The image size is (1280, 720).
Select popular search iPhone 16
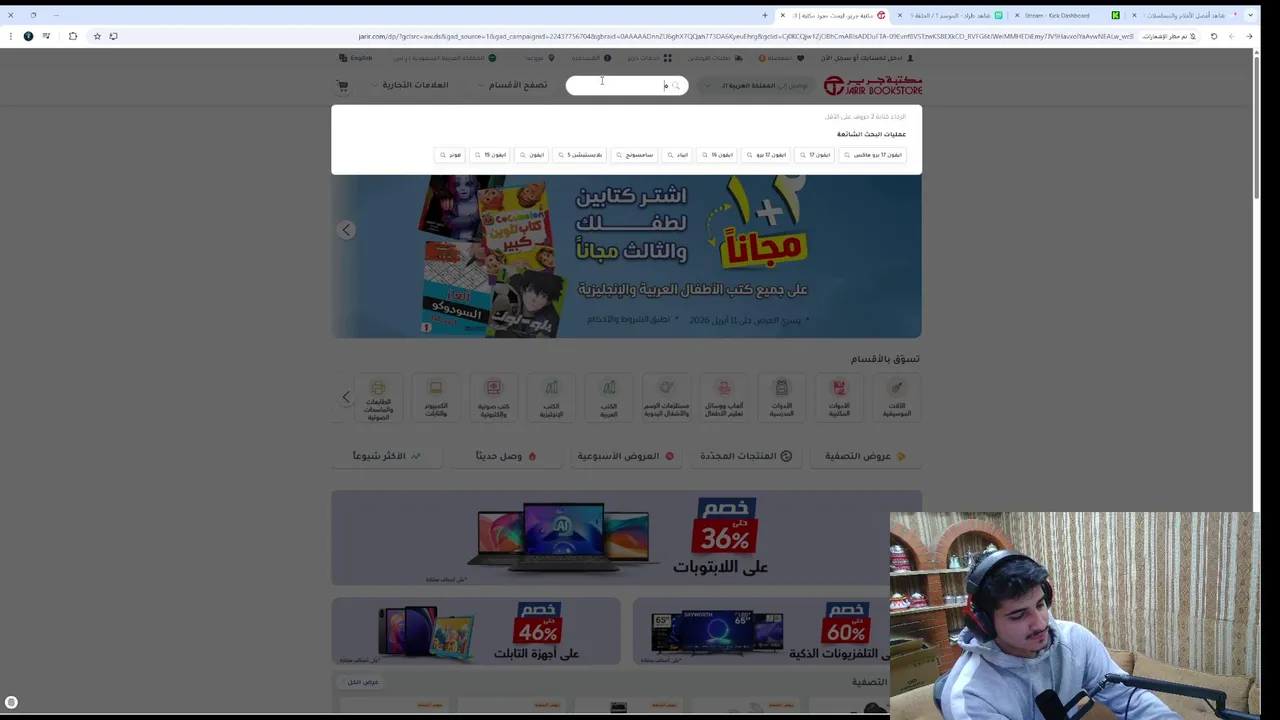click(x=717, y=155)
